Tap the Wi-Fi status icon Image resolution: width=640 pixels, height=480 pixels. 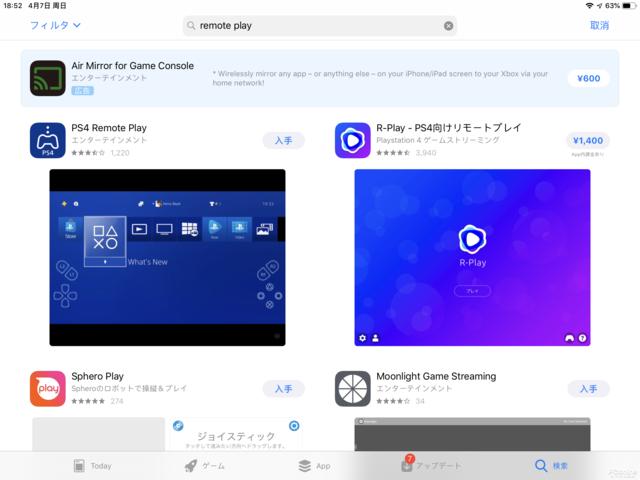click(x=589, y=6)
